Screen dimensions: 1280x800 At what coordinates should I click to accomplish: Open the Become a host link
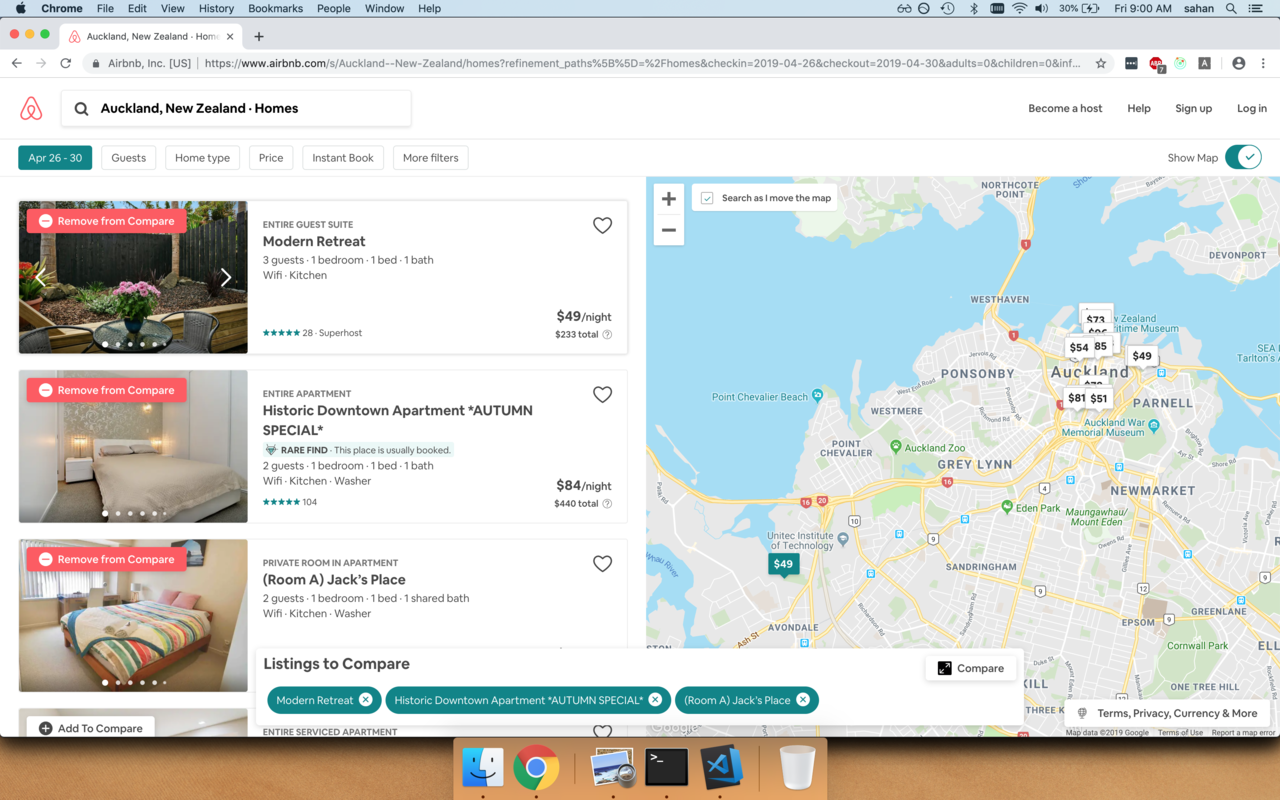(1064, 108)
